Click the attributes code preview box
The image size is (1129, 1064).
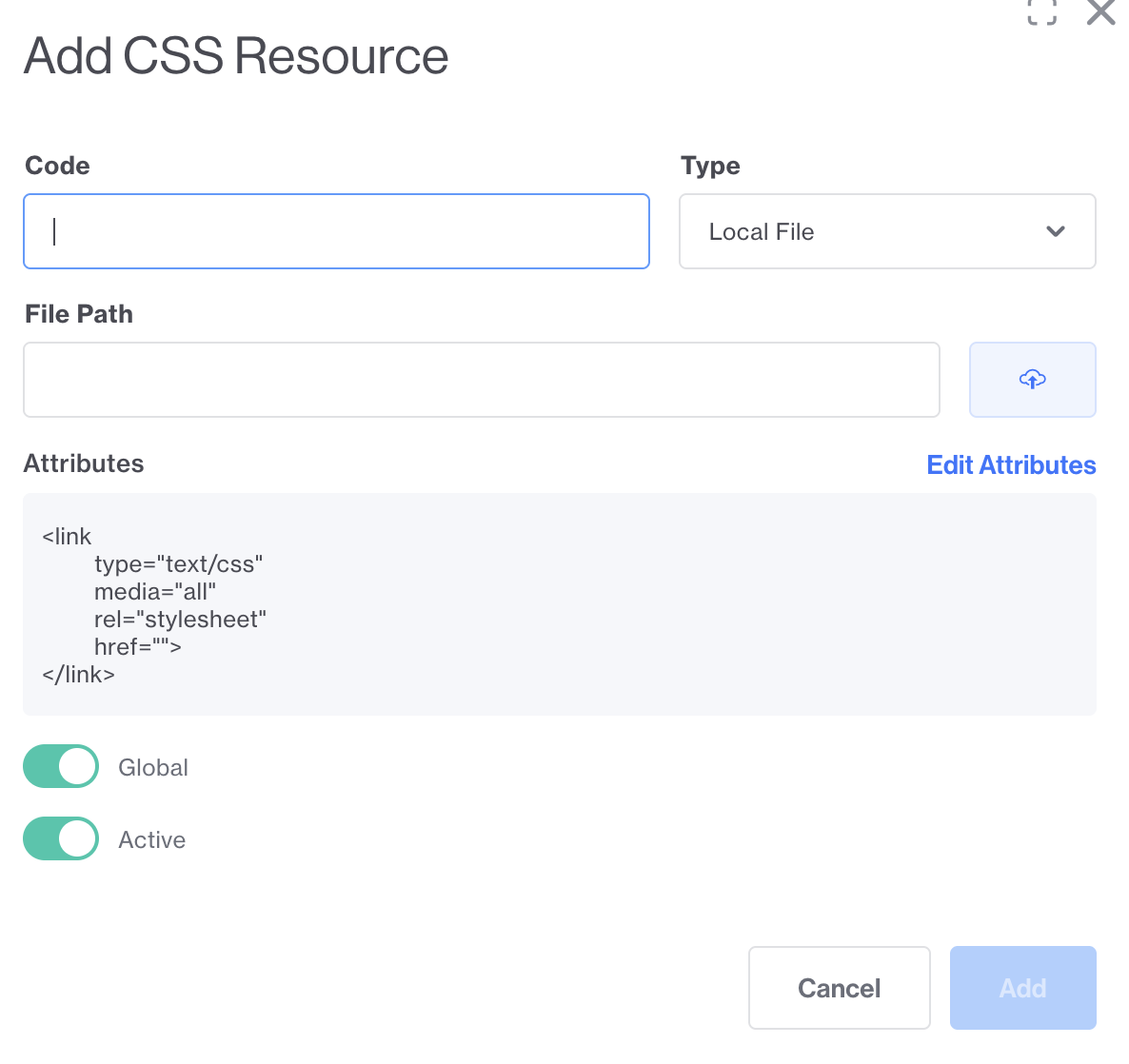pos(559,603)
